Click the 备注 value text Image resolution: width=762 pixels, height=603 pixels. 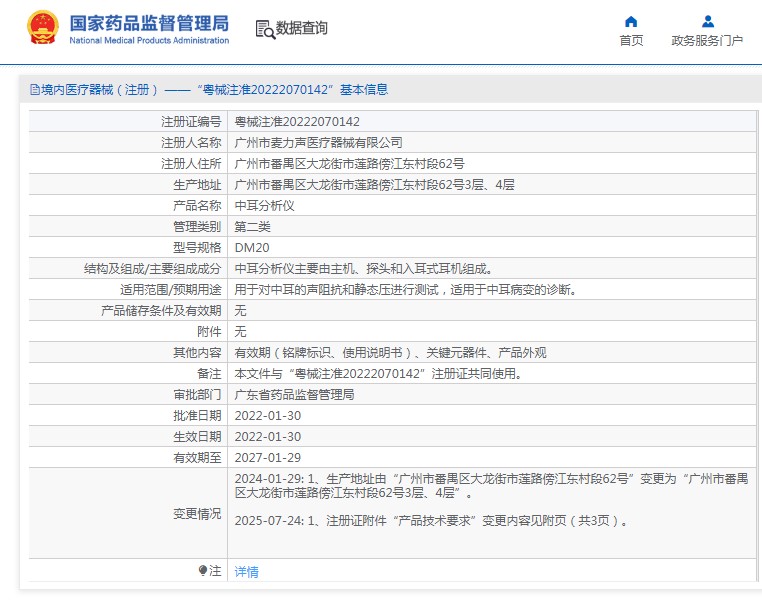click(378, 374)
